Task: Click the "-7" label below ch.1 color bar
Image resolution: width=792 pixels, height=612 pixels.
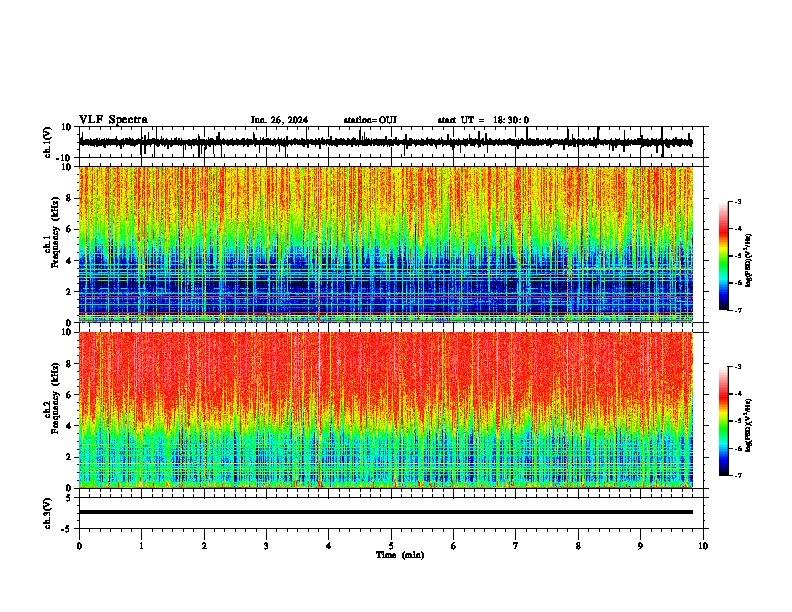Action: pos(738,310)
